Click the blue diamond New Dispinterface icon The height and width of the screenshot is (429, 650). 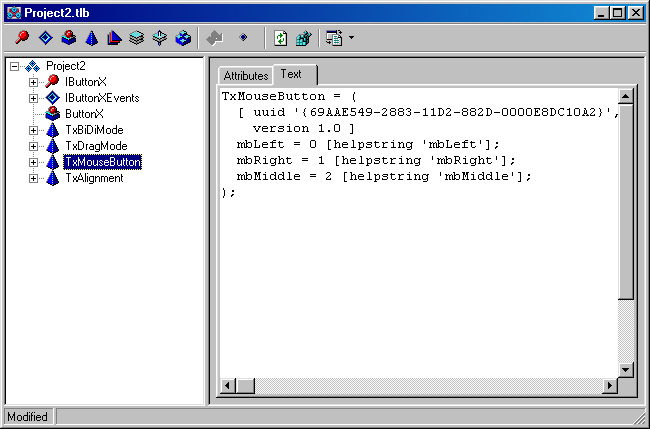coord(46,38)
